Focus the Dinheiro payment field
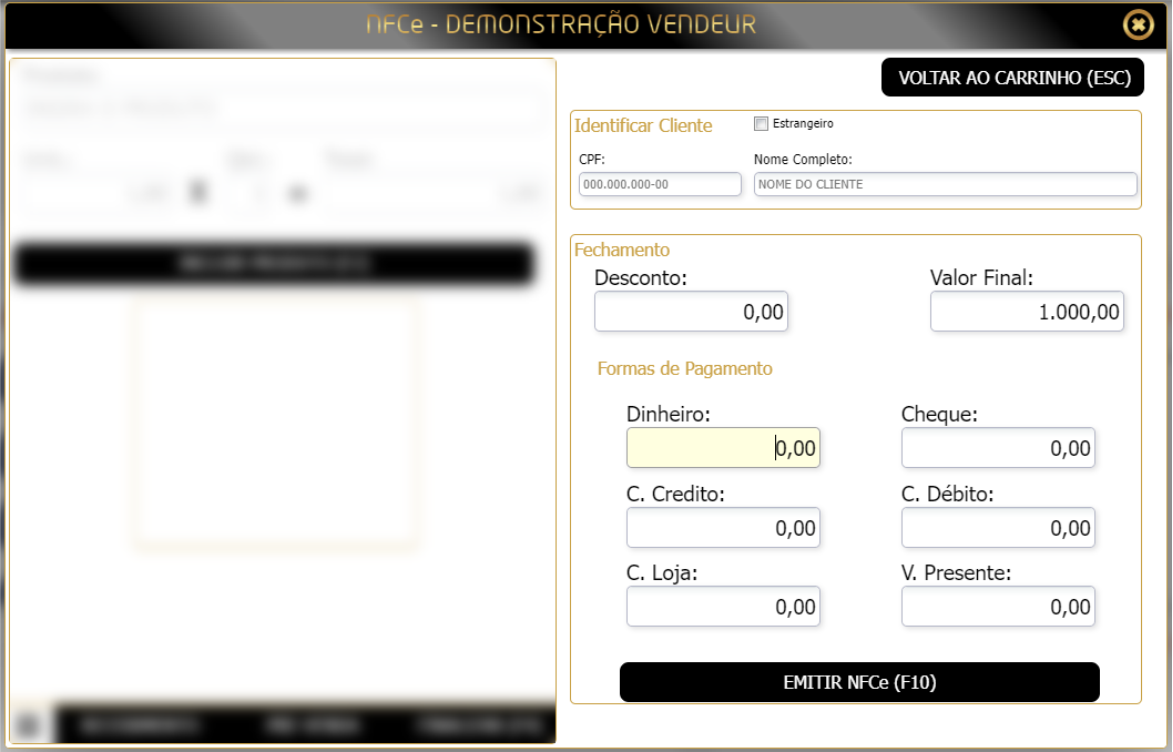 pyautogui.click(x=723, y=447)
